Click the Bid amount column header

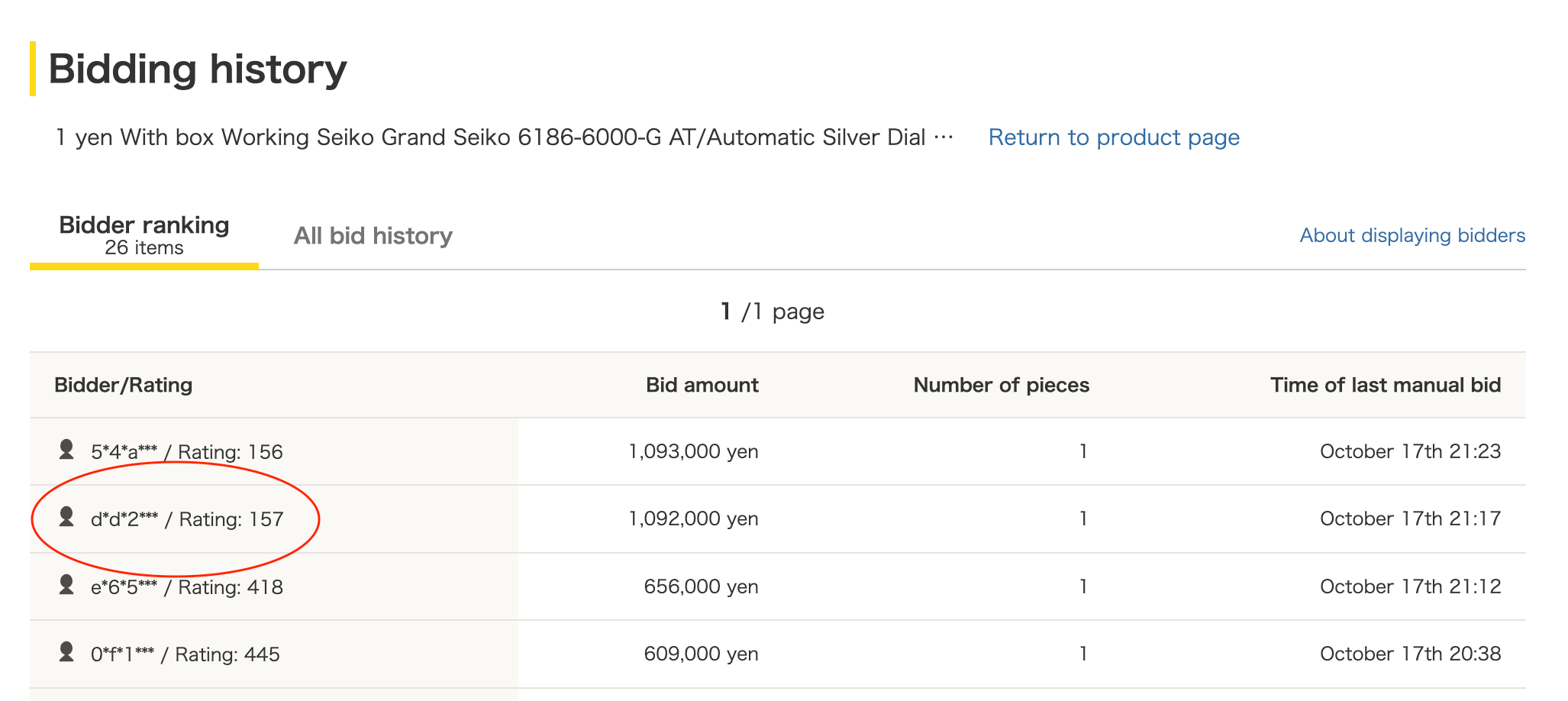click(x=702, y=385)
